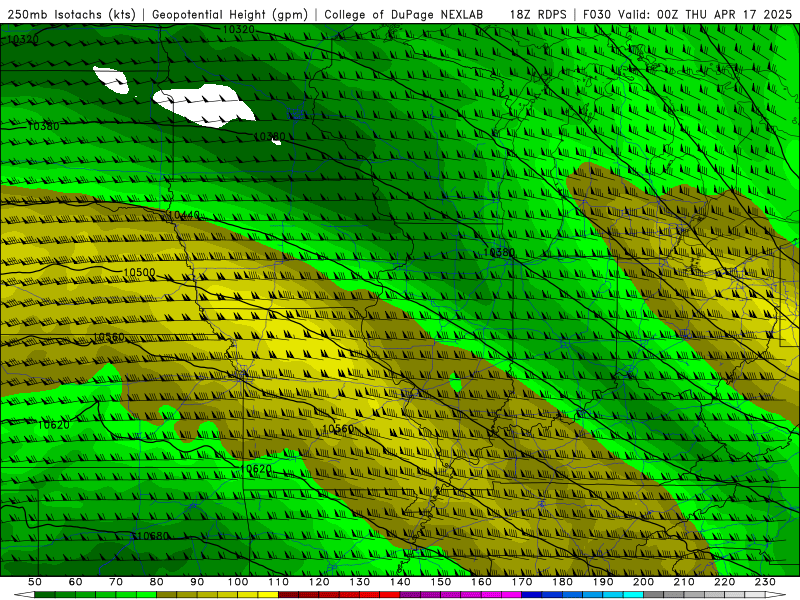Pick the bright magenta swatch just before 170 kts

[x=512, y=594]
